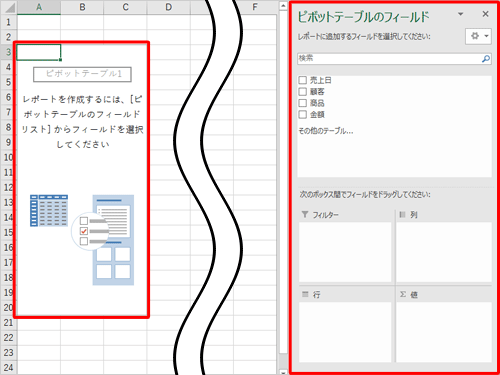500x375 pixels.
Task: Click the funnel icon beside フィルター
Action: (x=305, y=214)
